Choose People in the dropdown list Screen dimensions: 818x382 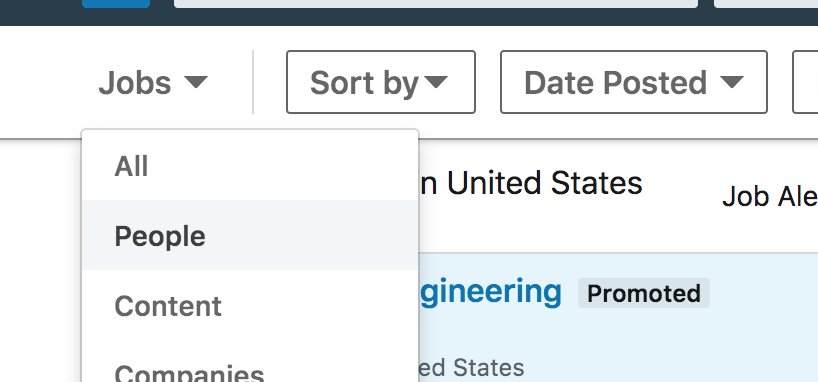(x=250, y=235)
